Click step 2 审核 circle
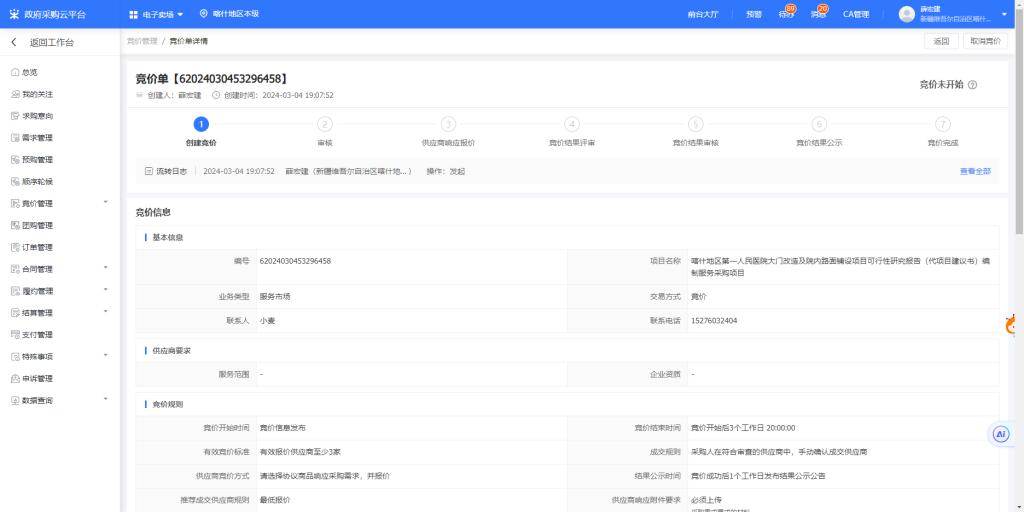This screenshot has height=512, width=1024. coord(325,124)
